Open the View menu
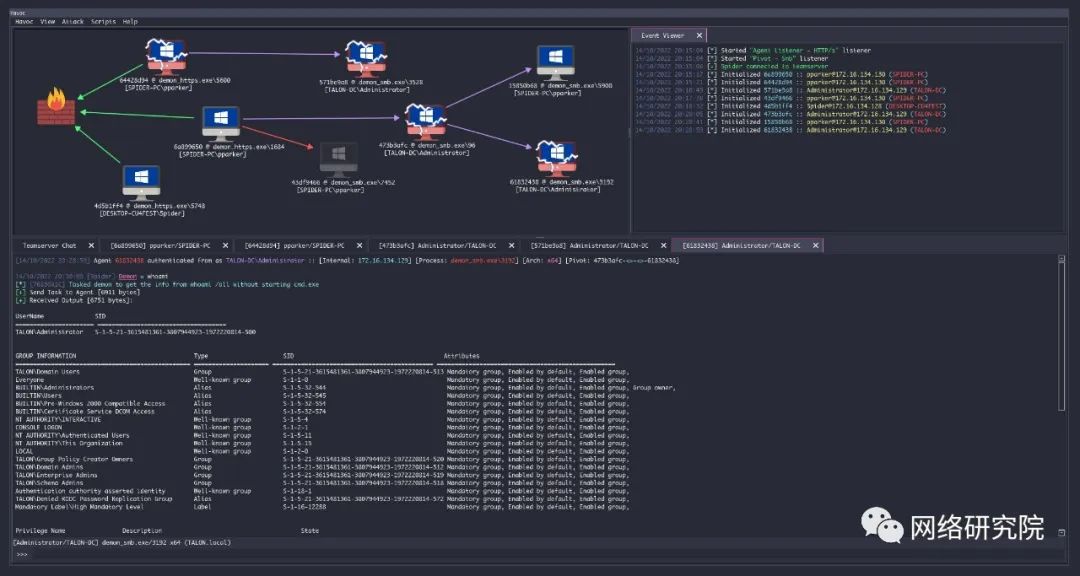1080x576 pixels. point(48,21)
